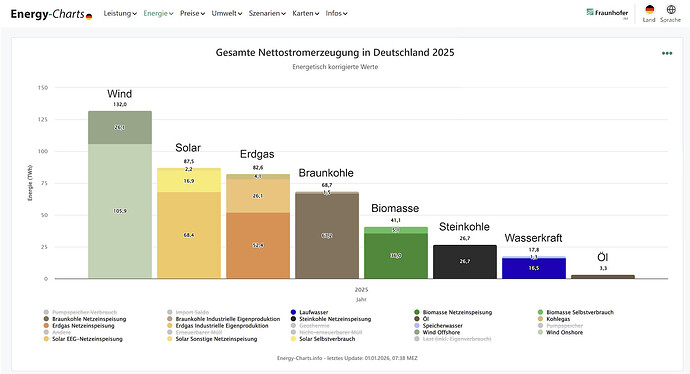Click the Fraunhofer logo
The image size is (690, 374).
pyautogui.click(x=607, y=13)
